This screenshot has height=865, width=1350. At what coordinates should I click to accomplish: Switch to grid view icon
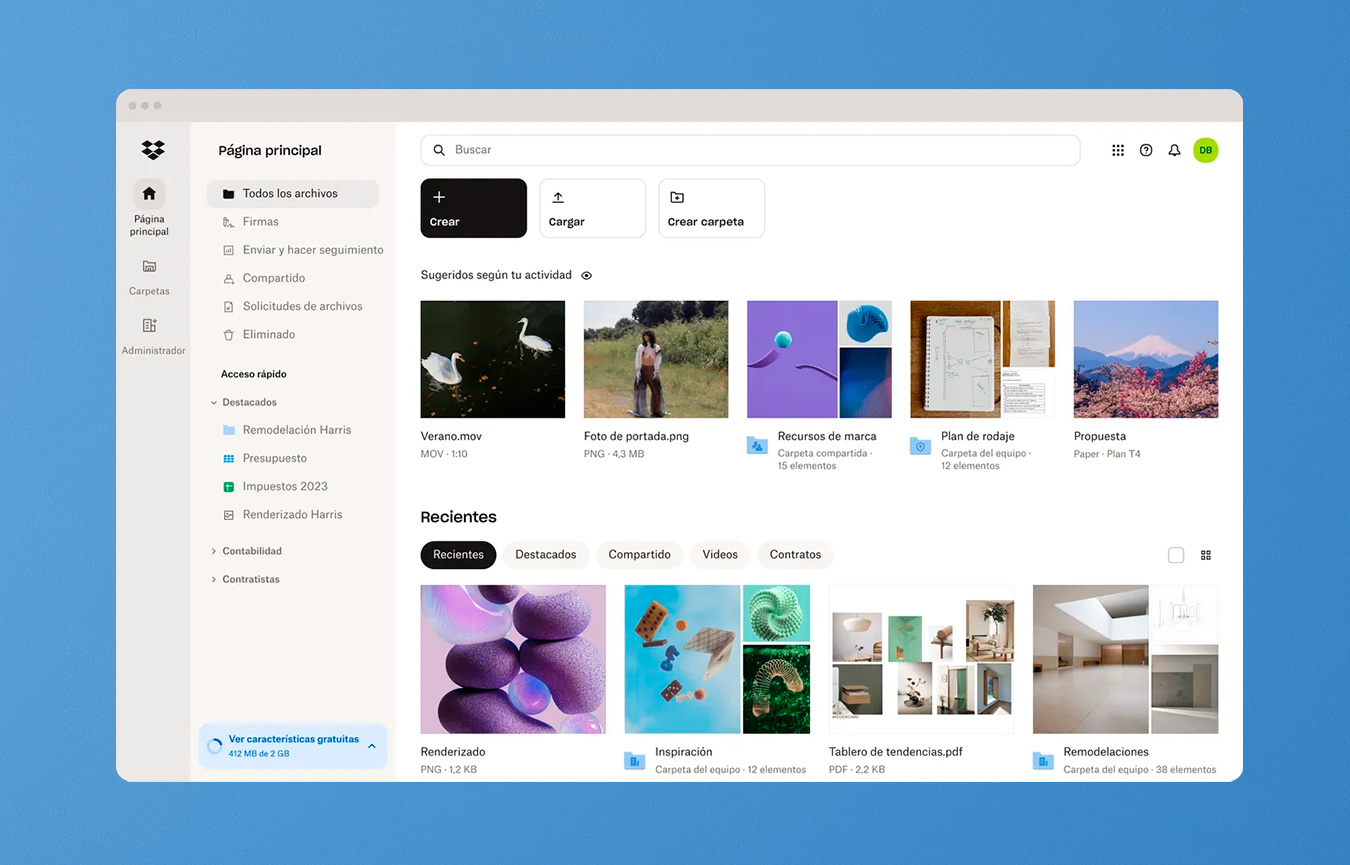click(x=1205, y=555)
